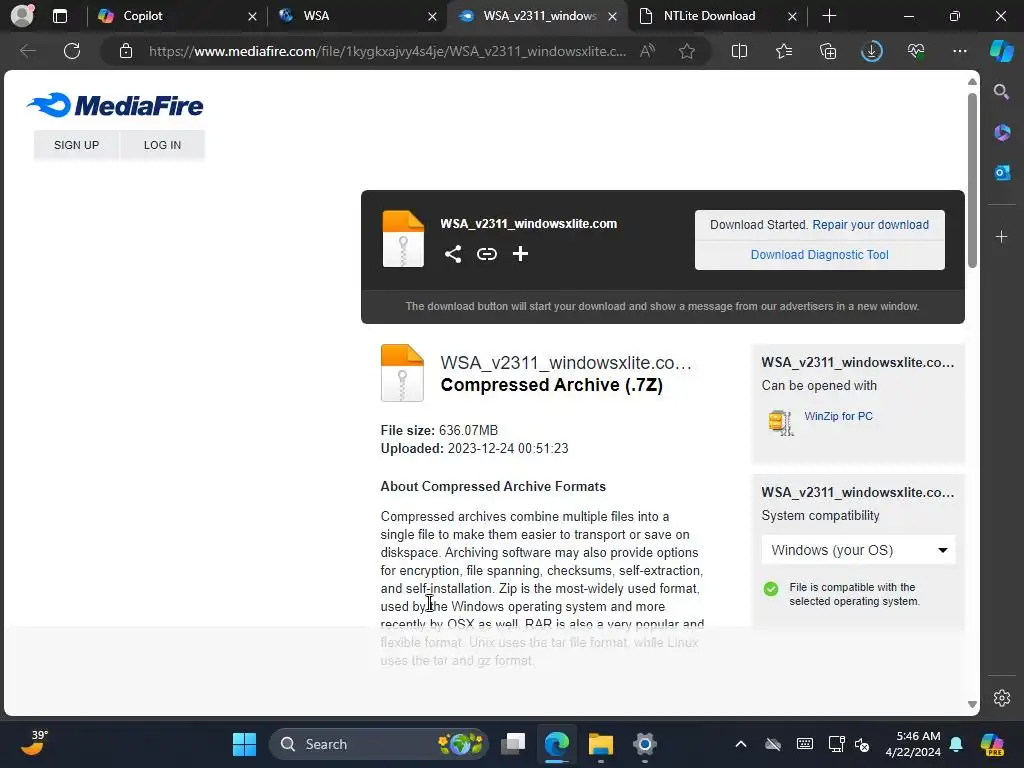Viewport: 1024px width, 768px height.
Task: Go back to the previous page
Action: click(x=27, y=51)
